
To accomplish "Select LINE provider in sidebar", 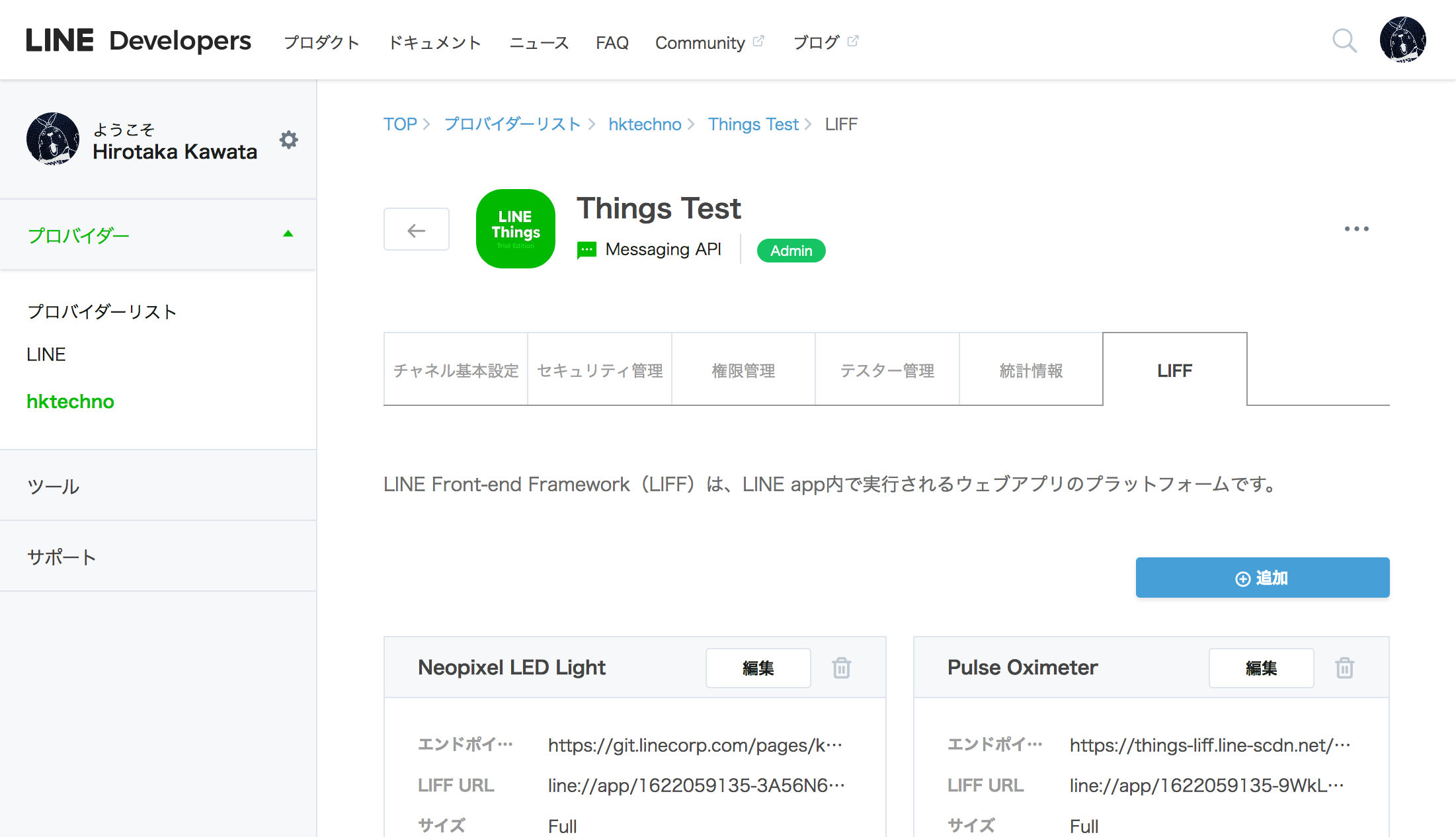I will click(x=46, y=354).
